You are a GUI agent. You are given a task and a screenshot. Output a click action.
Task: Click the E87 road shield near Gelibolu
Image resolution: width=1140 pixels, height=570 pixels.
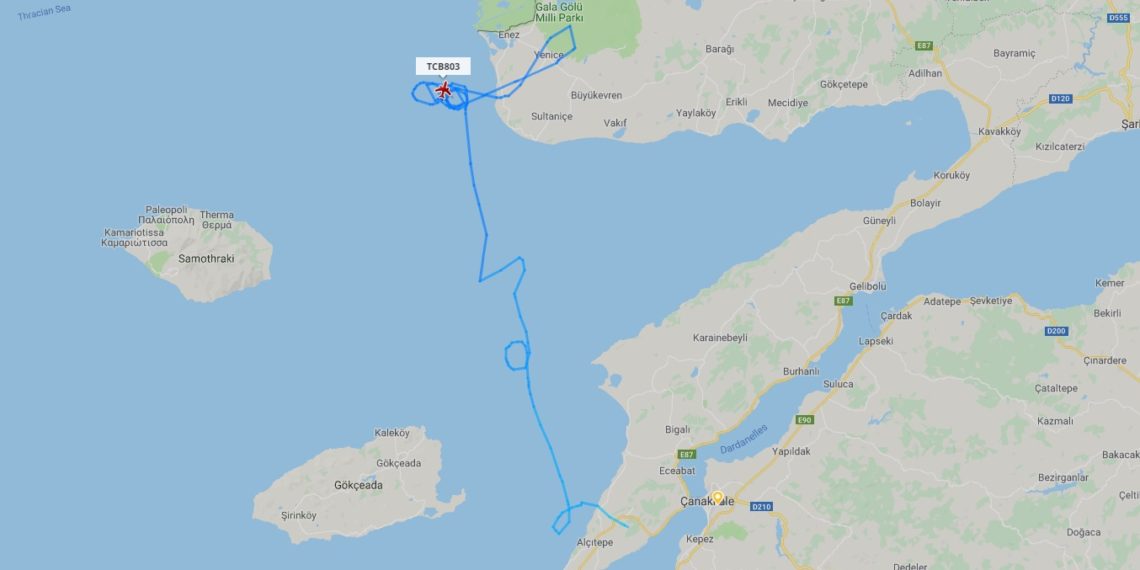pos(843,300)
